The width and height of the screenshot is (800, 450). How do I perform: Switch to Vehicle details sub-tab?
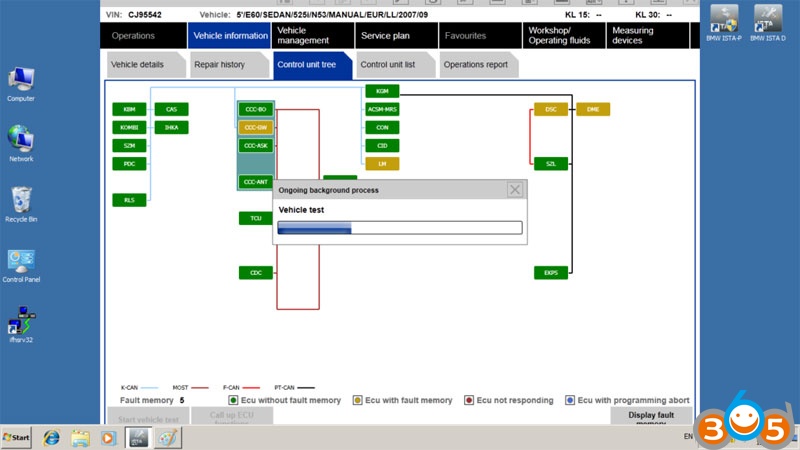[x=145, y=65]
